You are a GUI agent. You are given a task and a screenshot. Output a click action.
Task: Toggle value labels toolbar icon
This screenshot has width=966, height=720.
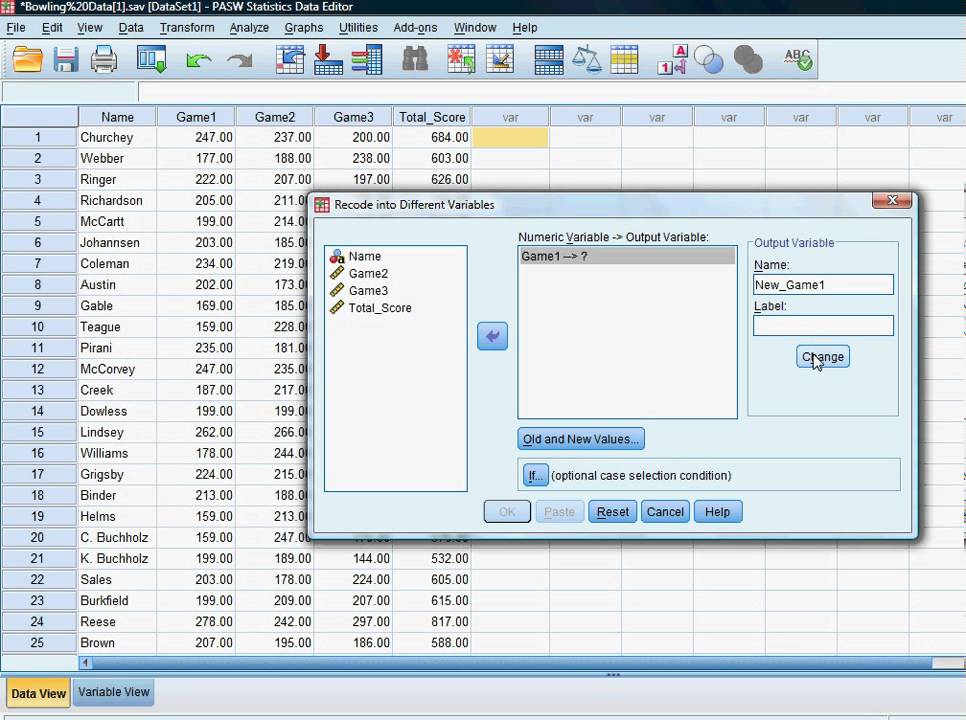pos(672,60)
